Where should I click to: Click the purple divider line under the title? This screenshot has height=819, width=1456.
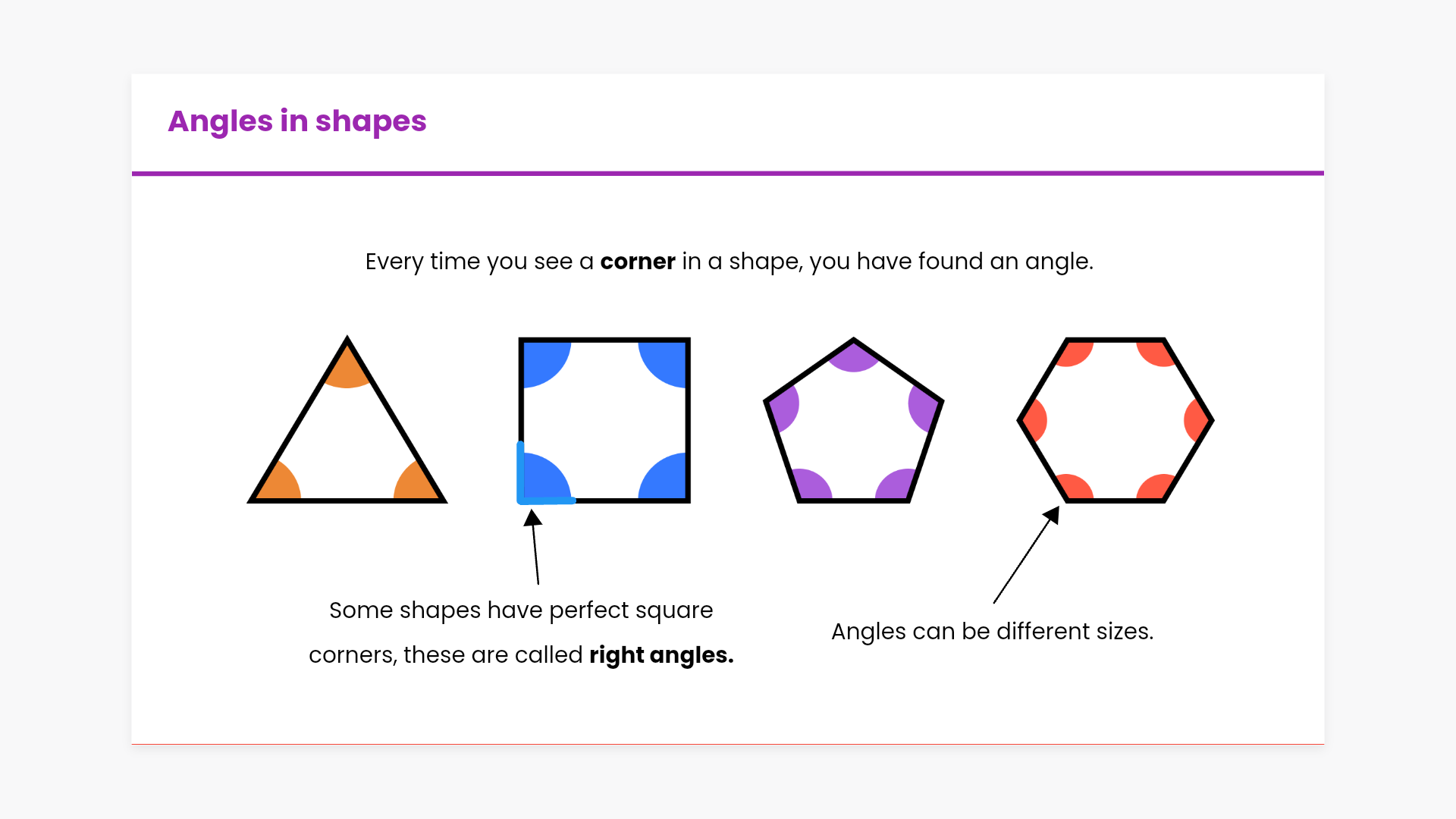728,174
